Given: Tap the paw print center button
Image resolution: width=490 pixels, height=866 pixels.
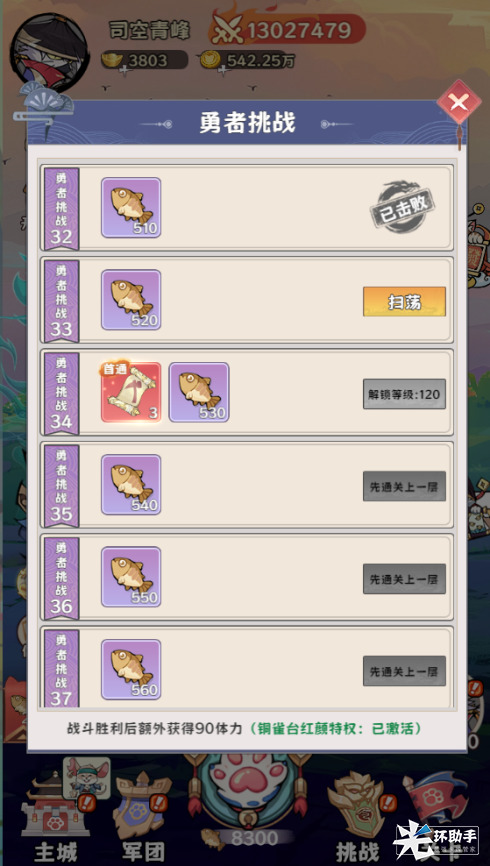Looking at the screenshot, I should 245,790.
